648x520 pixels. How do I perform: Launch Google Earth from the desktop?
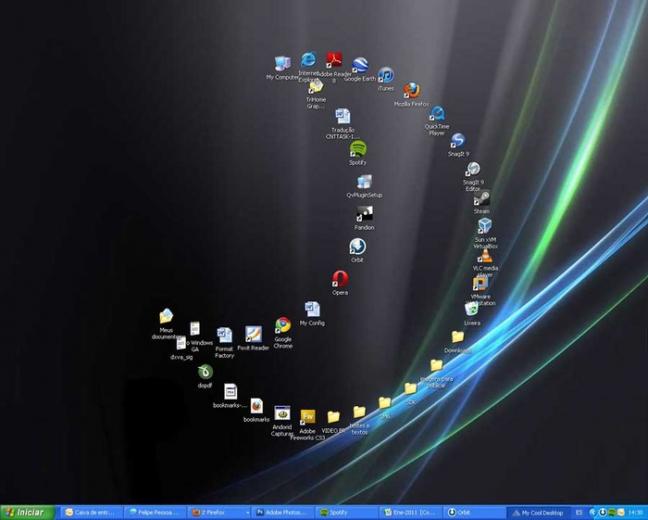(x=360, y=65)
